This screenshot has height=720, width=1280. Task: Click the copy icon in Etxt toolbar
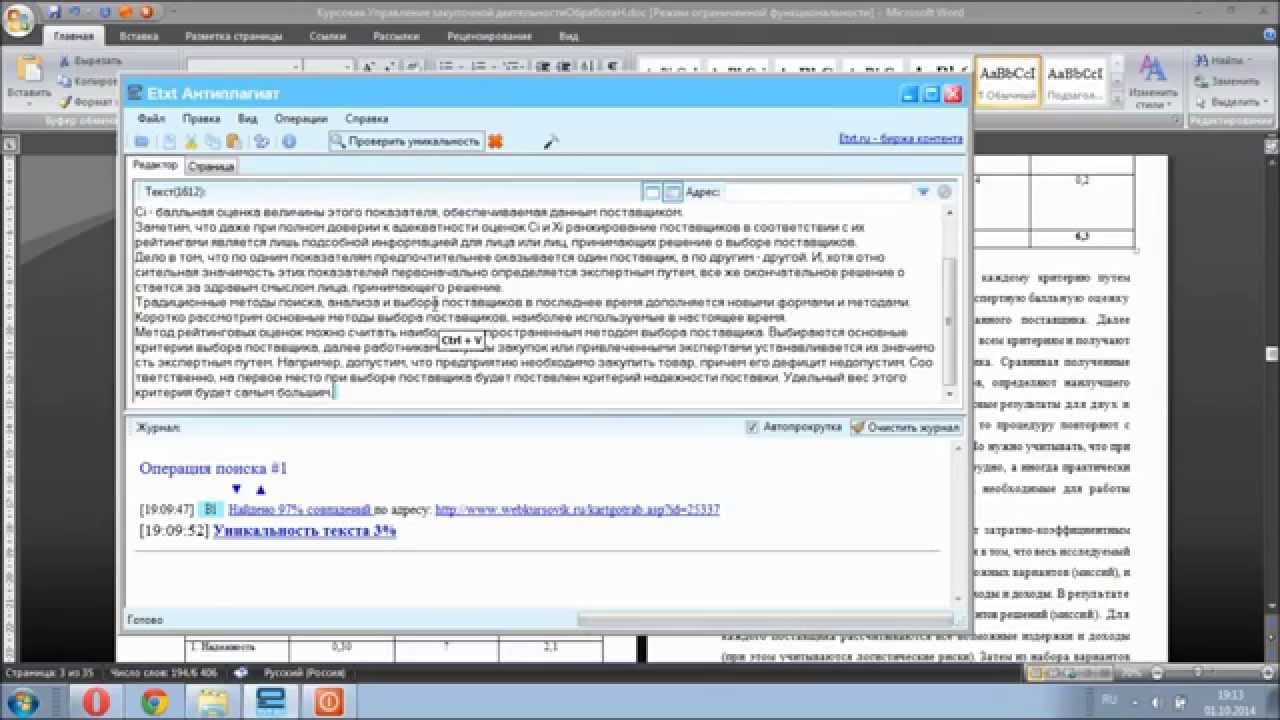click(212, 142)
